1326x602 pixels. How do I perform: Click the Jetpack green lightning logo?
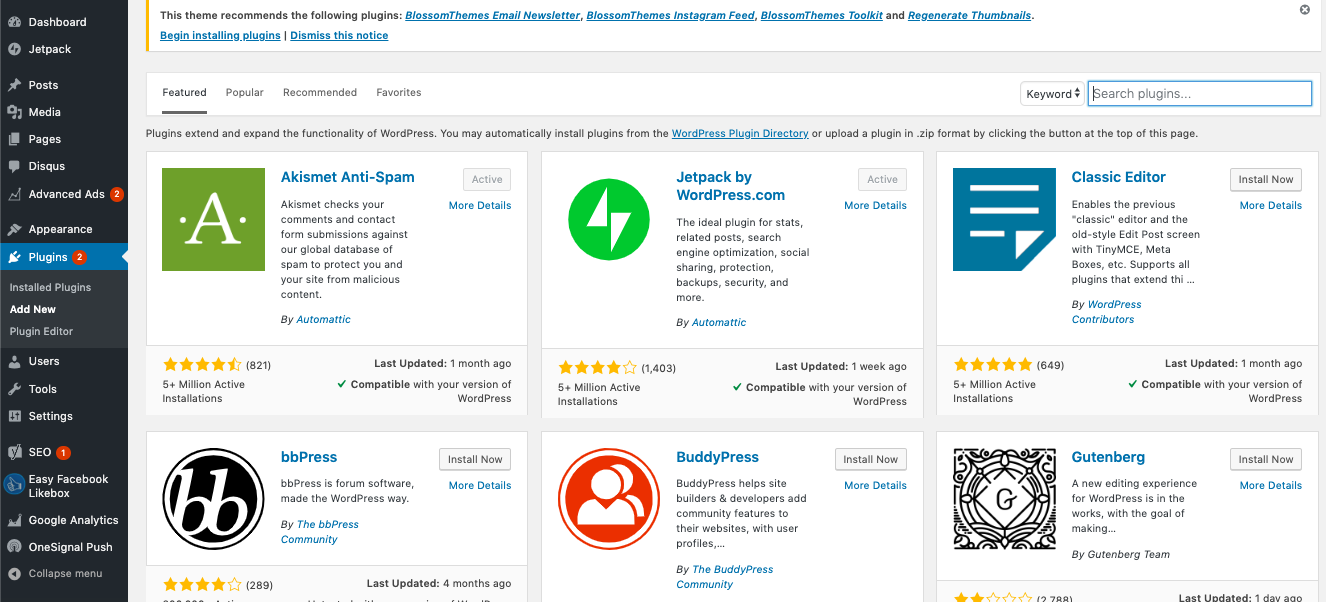(x=609, y=219)
